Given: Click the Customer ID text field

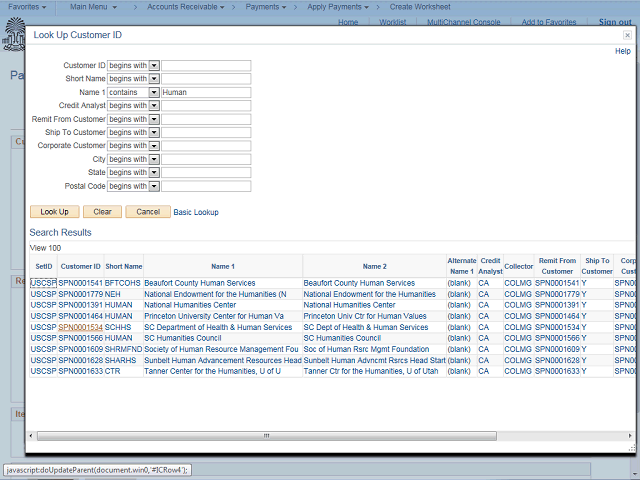Looking at the screenshot, I should 206,66.
